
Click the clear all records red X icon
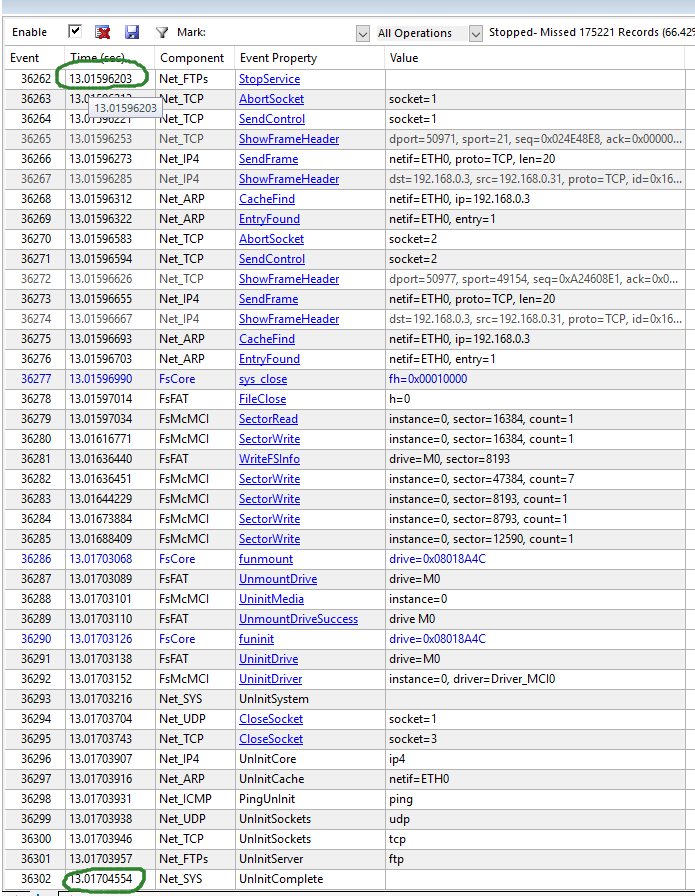(x=103, y=33)
